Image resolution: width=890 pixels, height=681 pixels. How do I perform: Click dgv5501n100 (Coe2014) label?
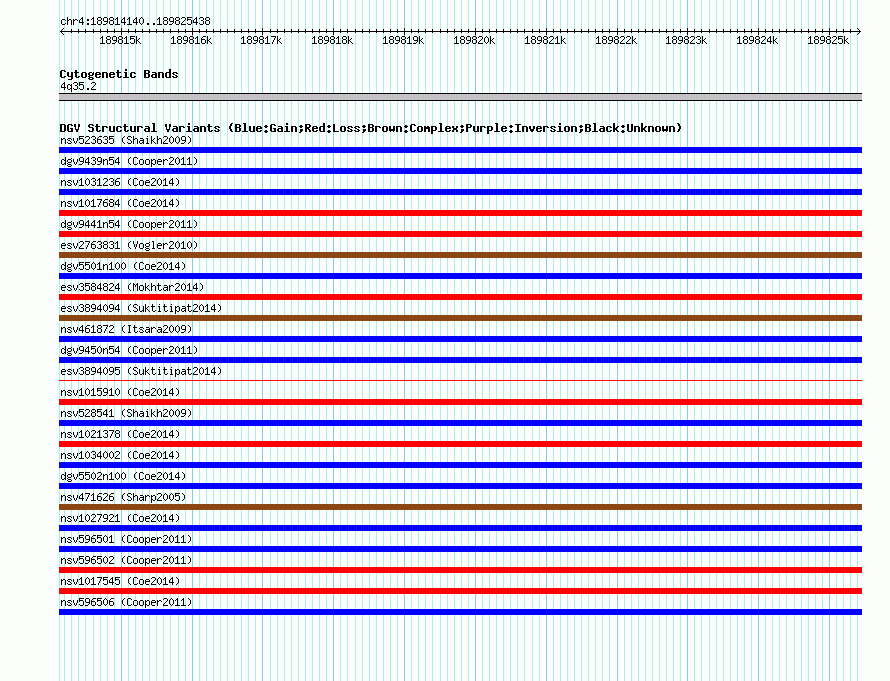(x=123, y=266)
